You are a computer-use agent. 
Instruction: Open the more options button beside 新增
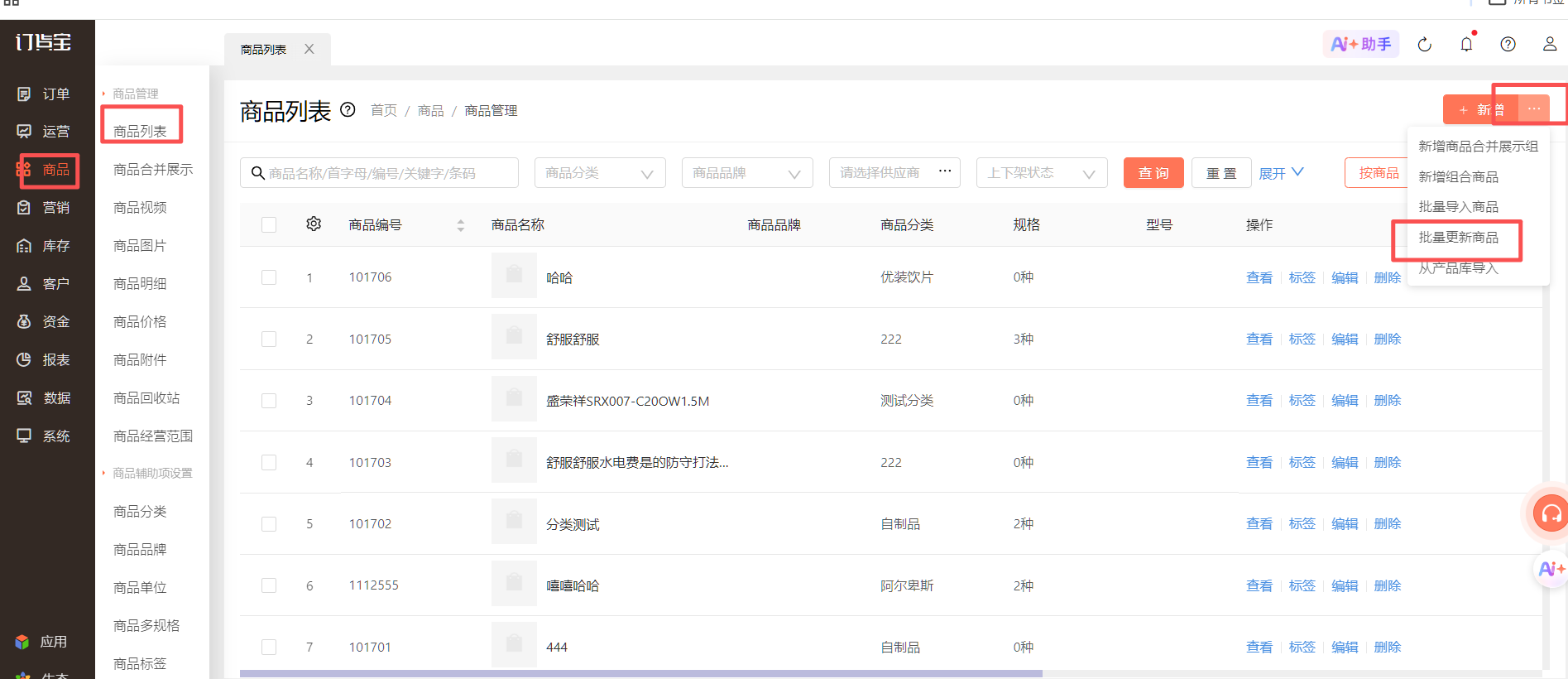(1534, 109)
